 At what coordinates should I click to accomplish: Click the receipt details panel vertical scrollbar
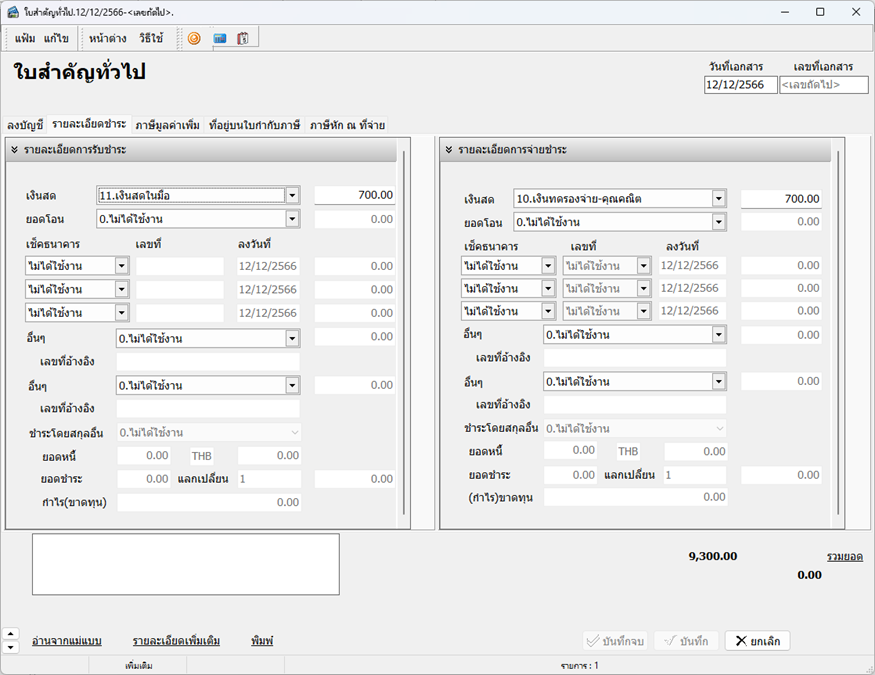(404, 332)
